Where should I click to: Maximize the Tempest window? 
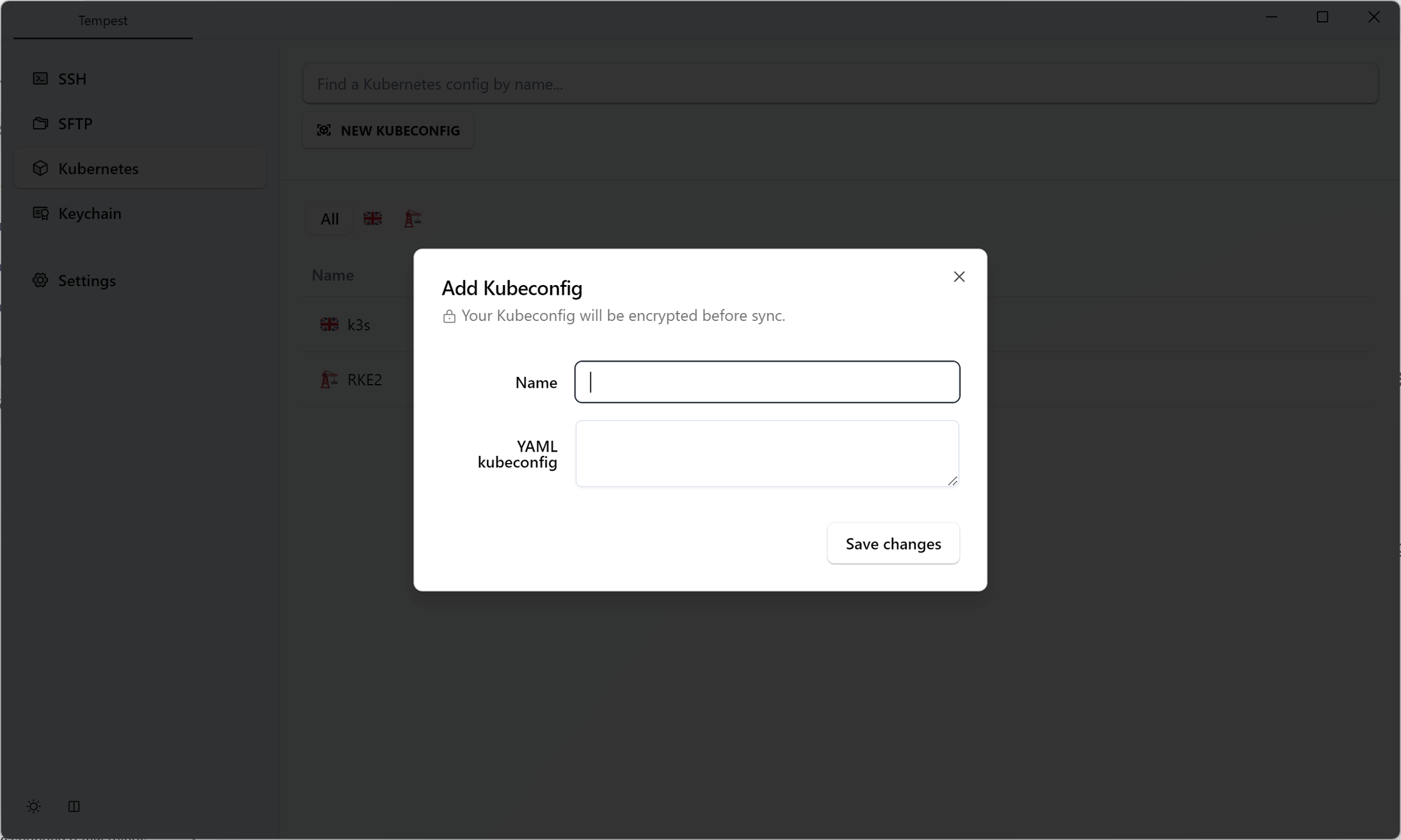click(x=1323, y=17)
